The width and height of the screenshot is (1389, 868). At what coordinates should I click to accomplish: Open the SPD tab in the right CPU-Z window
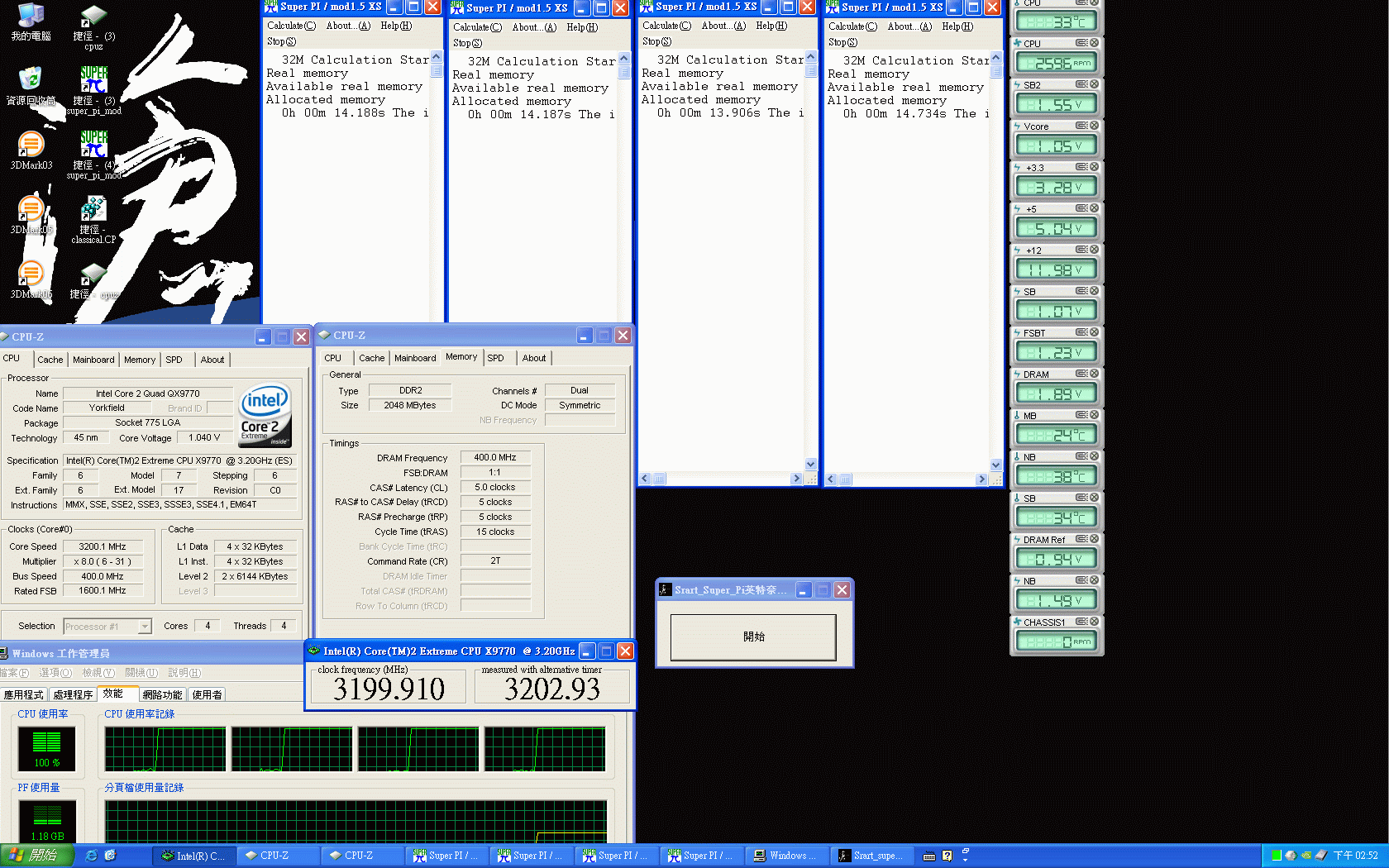[x=495, y=358]
